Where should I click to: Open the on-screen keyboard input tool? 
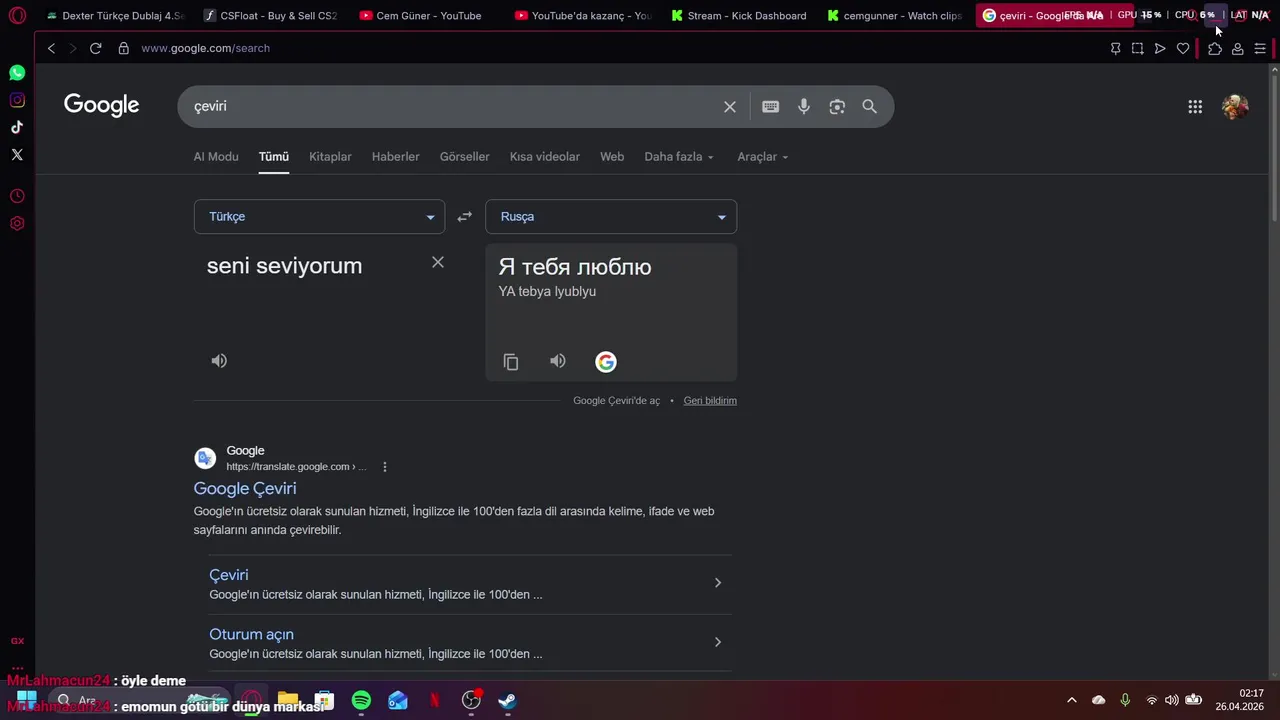pos(770,107)
